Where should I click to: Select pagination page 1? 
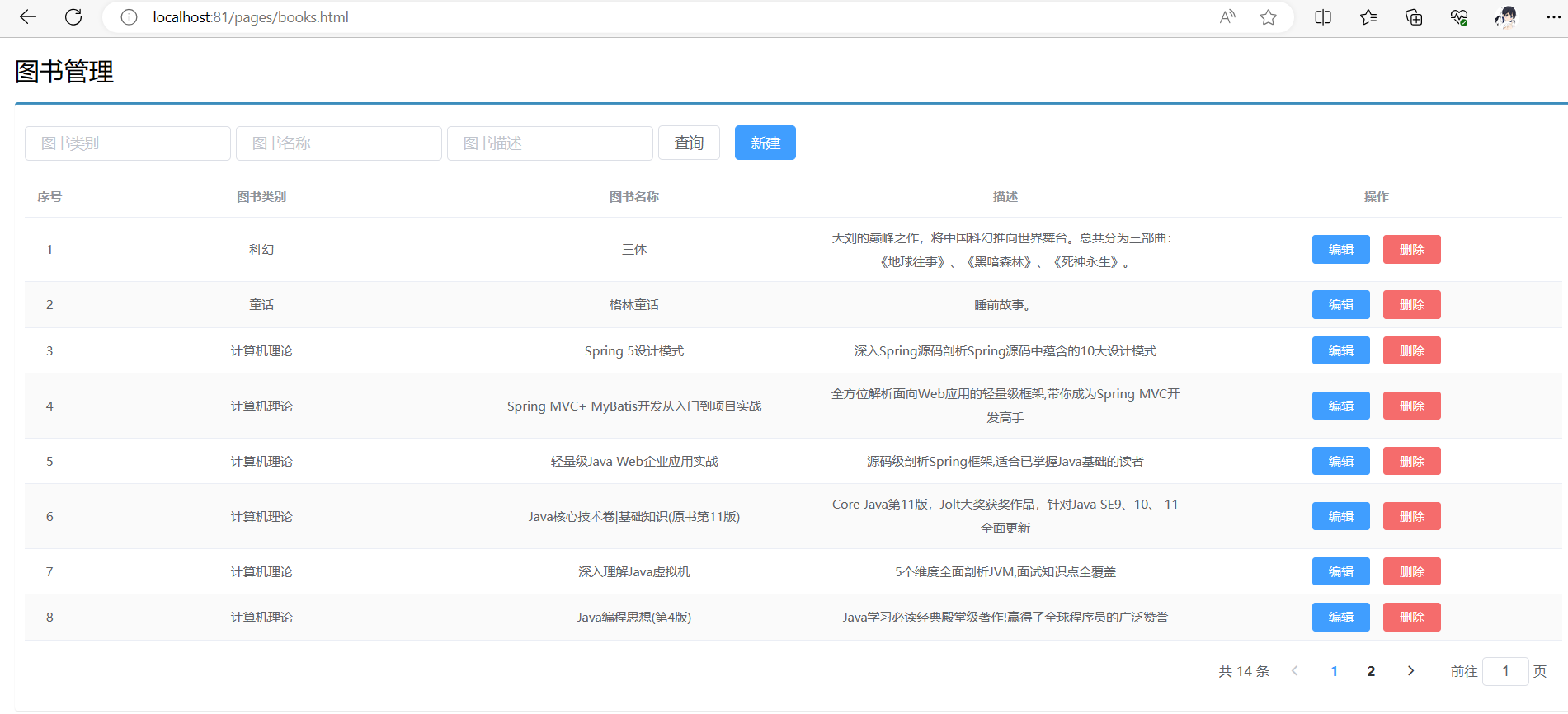(x=1334, y=671)
